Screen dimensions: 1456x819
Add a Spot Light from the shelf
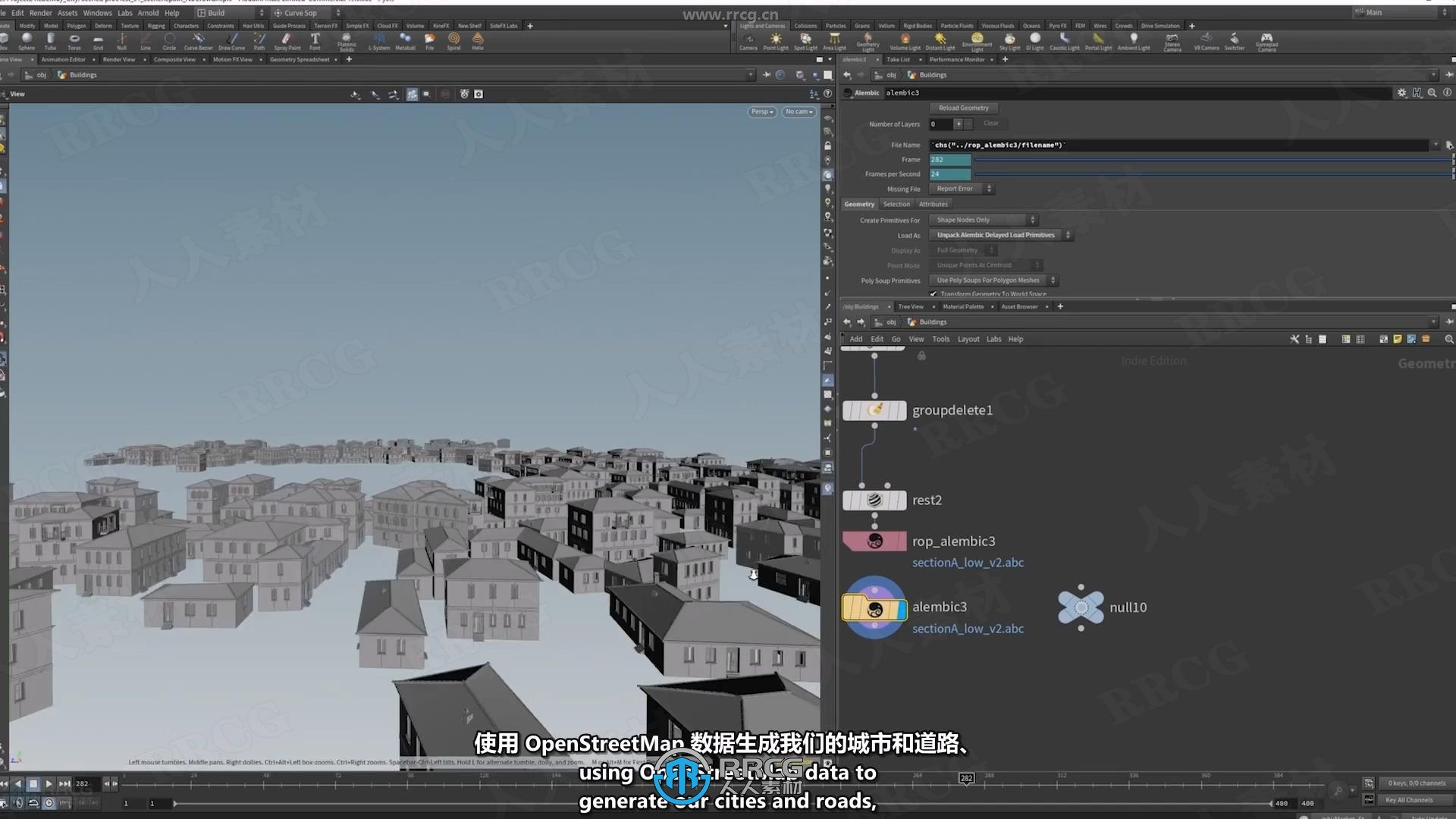pyautogui.click(x=805, y=41)
